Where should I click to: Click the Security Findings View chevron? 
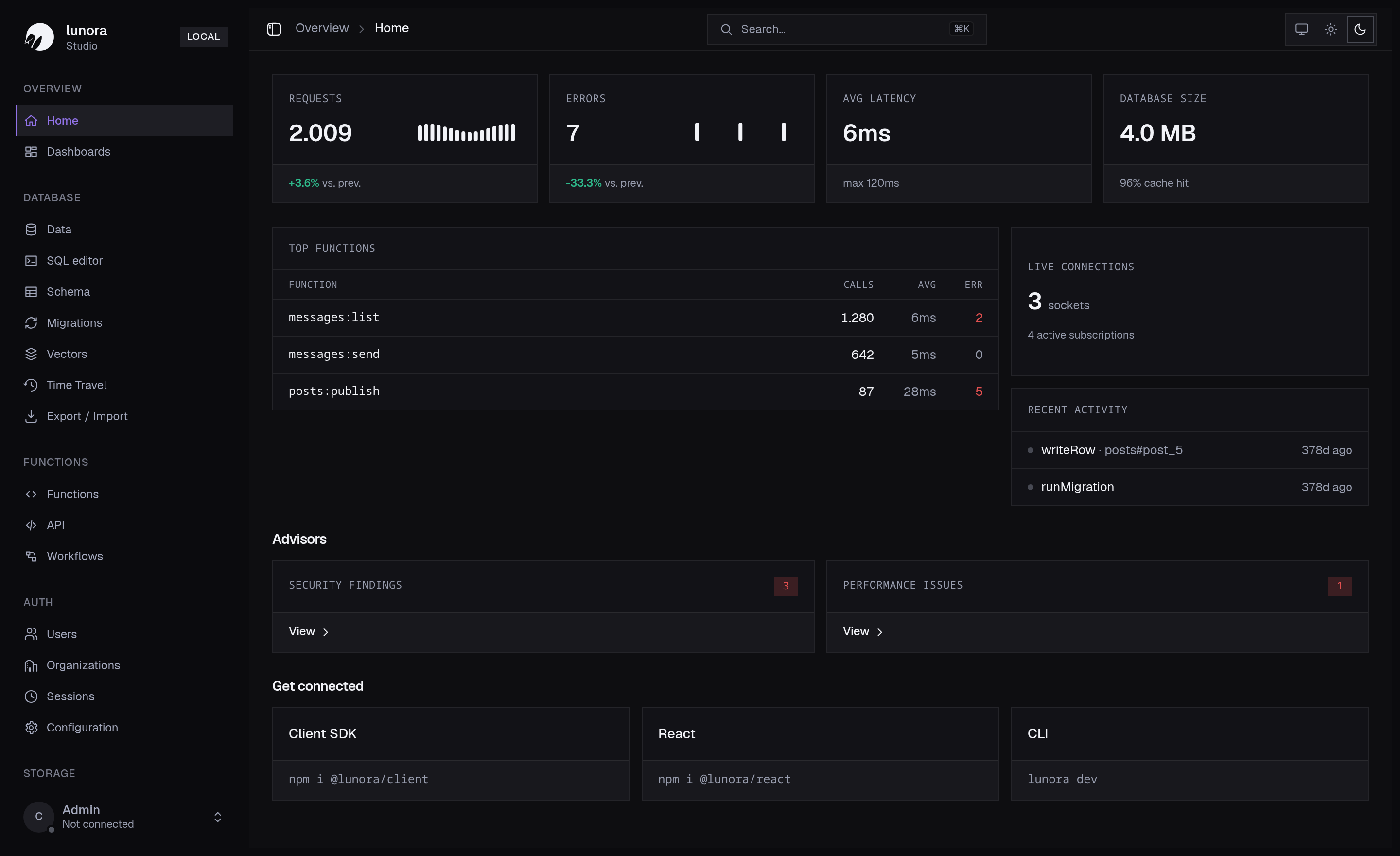[x=326, y=632]
